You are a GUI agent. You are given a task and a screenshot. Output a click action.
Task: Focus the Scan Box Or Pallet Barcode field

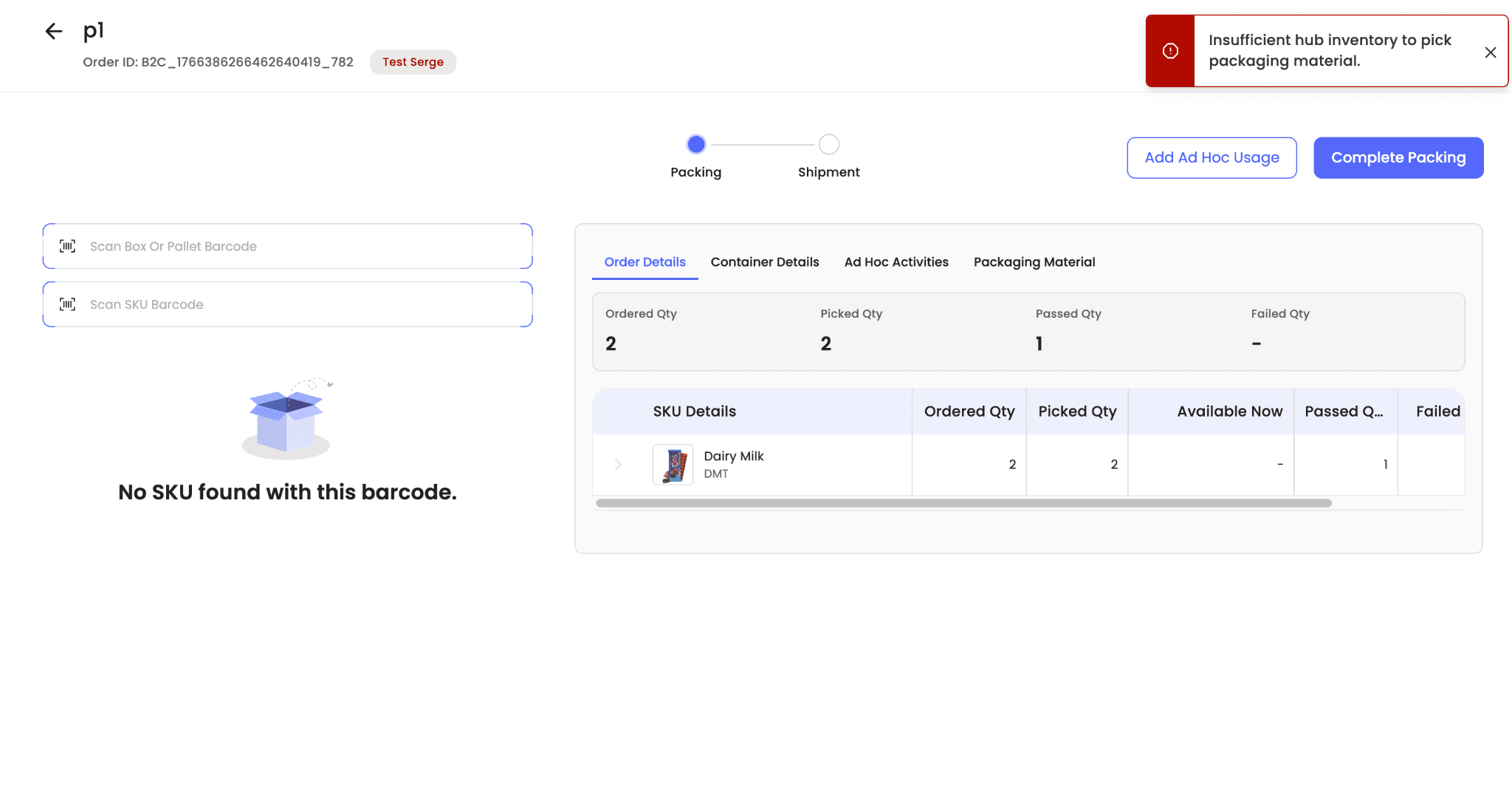pos(303,246)
